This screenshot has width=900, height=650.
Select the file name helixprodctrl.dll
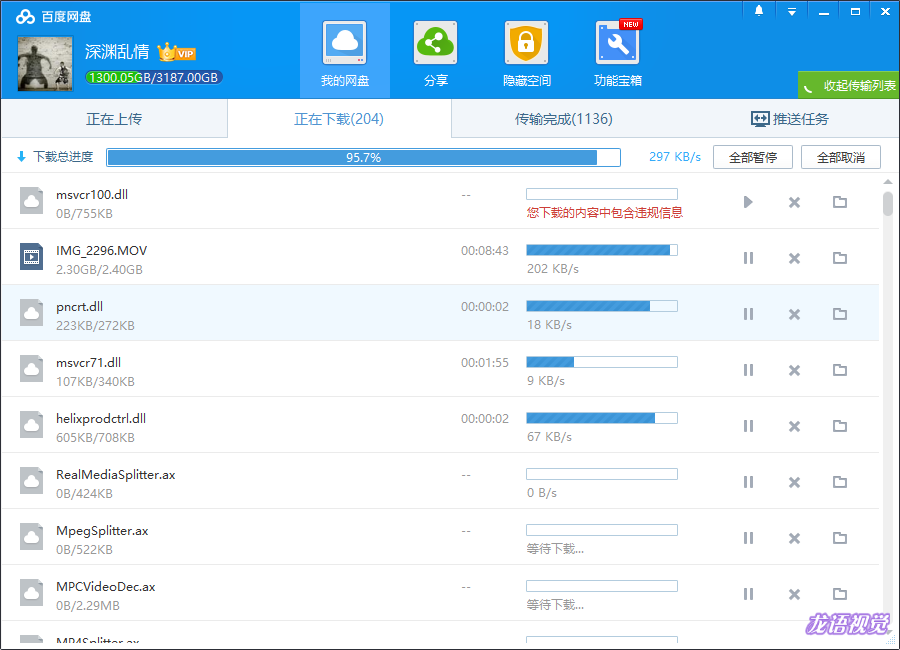point(101,419)
